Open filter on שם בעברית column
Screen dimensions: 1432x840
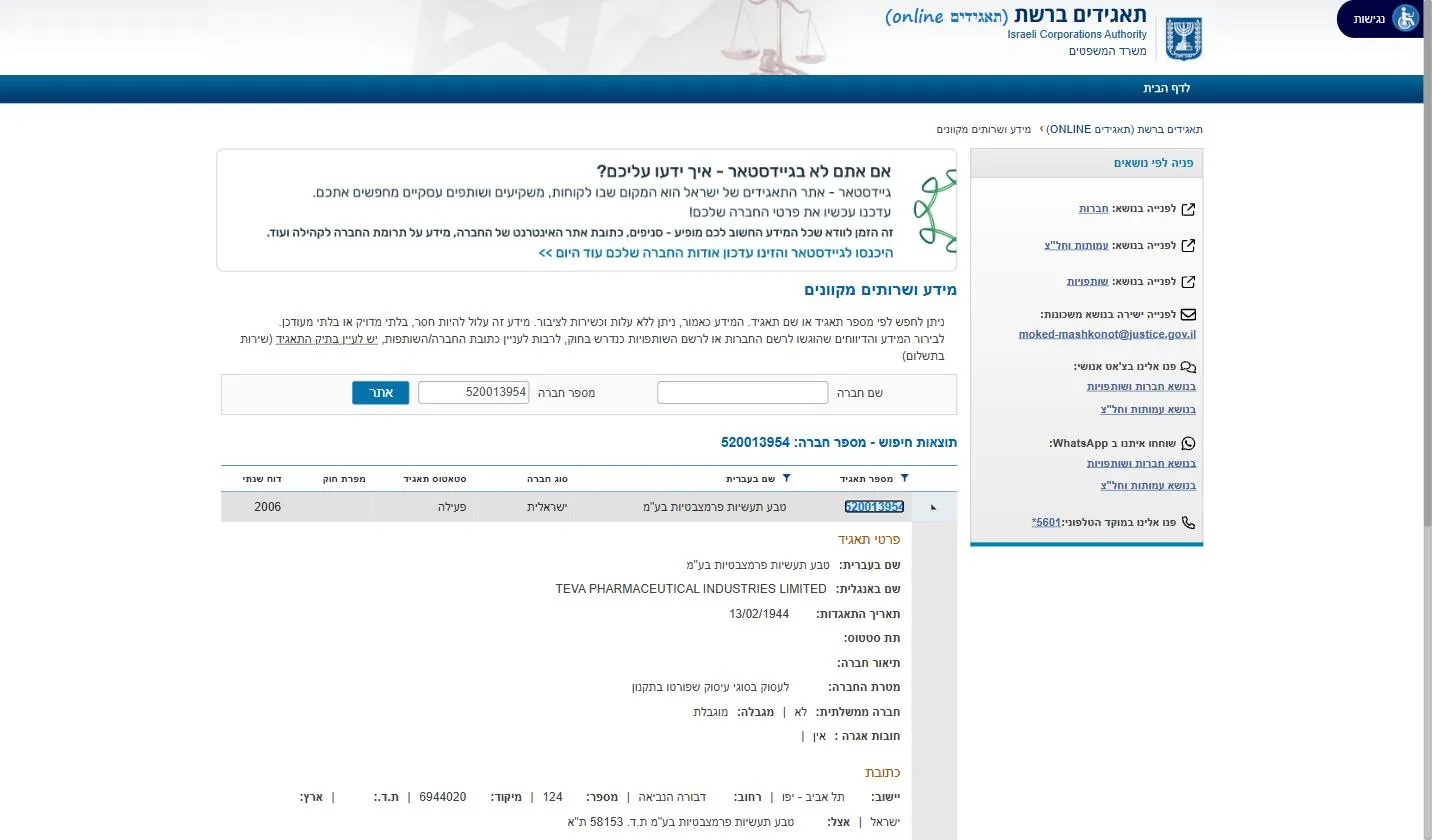pos(786,479)
